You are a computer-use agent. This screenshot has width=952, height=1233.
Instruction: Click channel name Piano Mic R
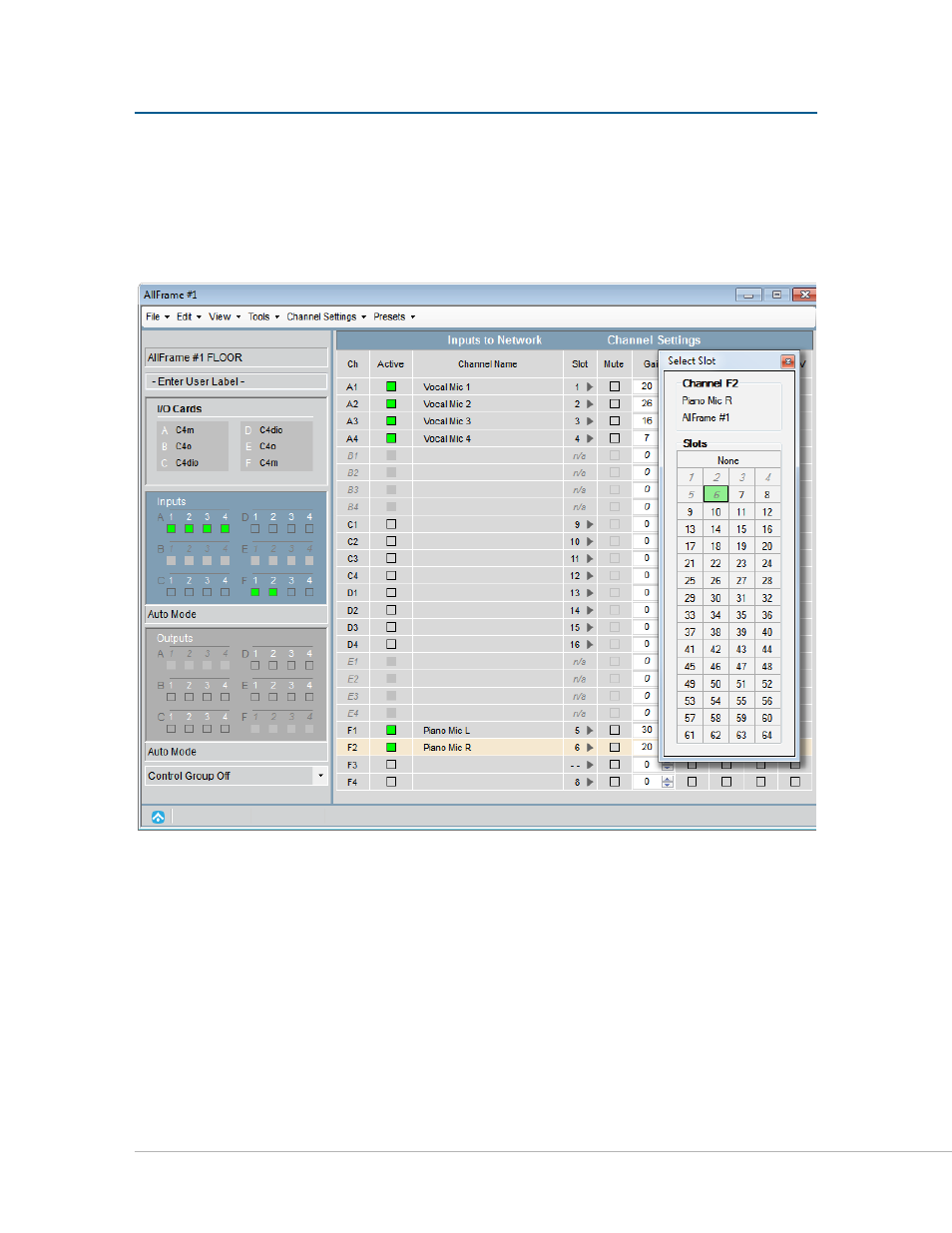click(447, 748)
